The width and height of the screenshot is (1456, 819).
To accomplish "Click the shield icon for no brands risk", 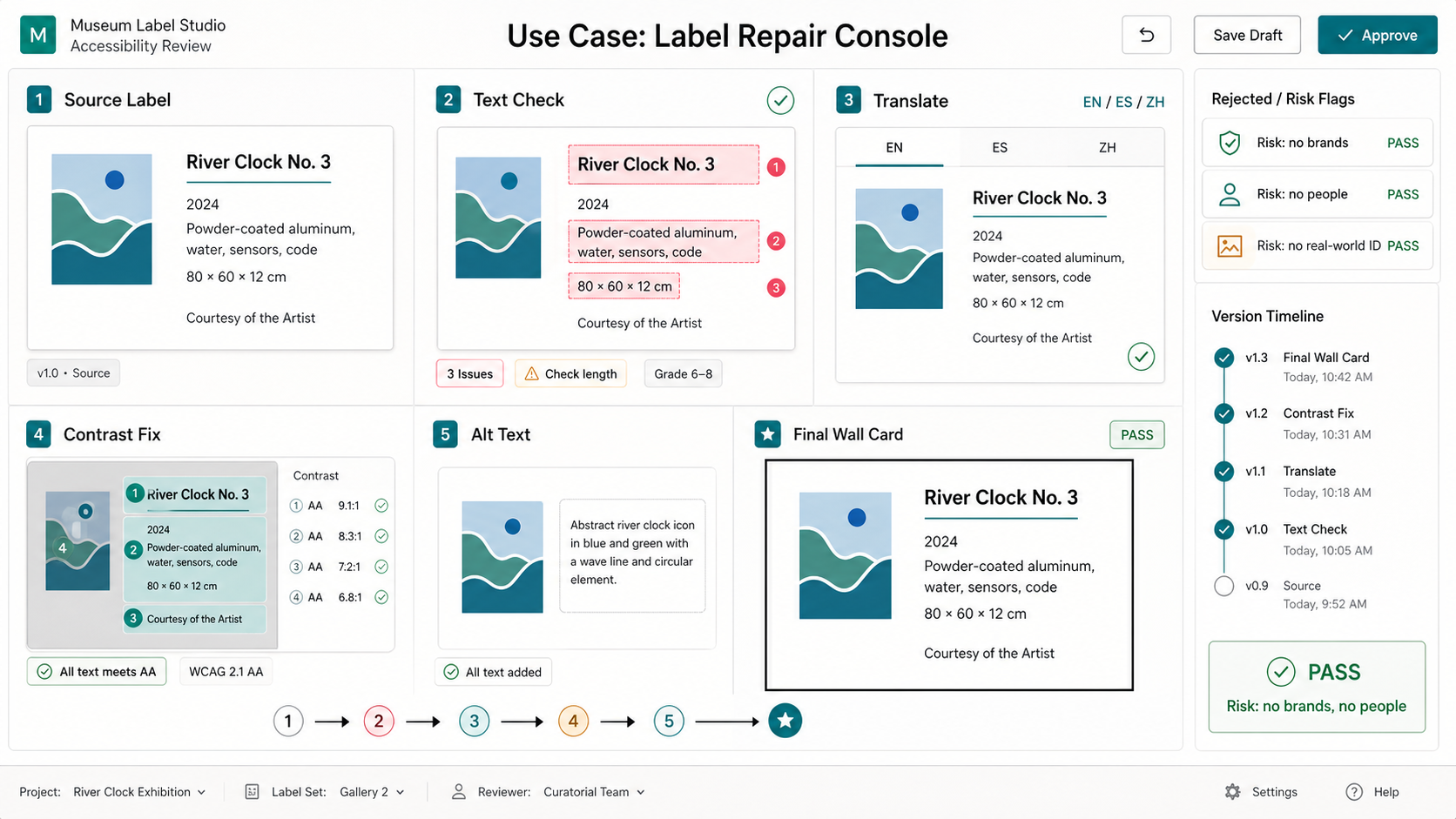I will [1229, 143].
